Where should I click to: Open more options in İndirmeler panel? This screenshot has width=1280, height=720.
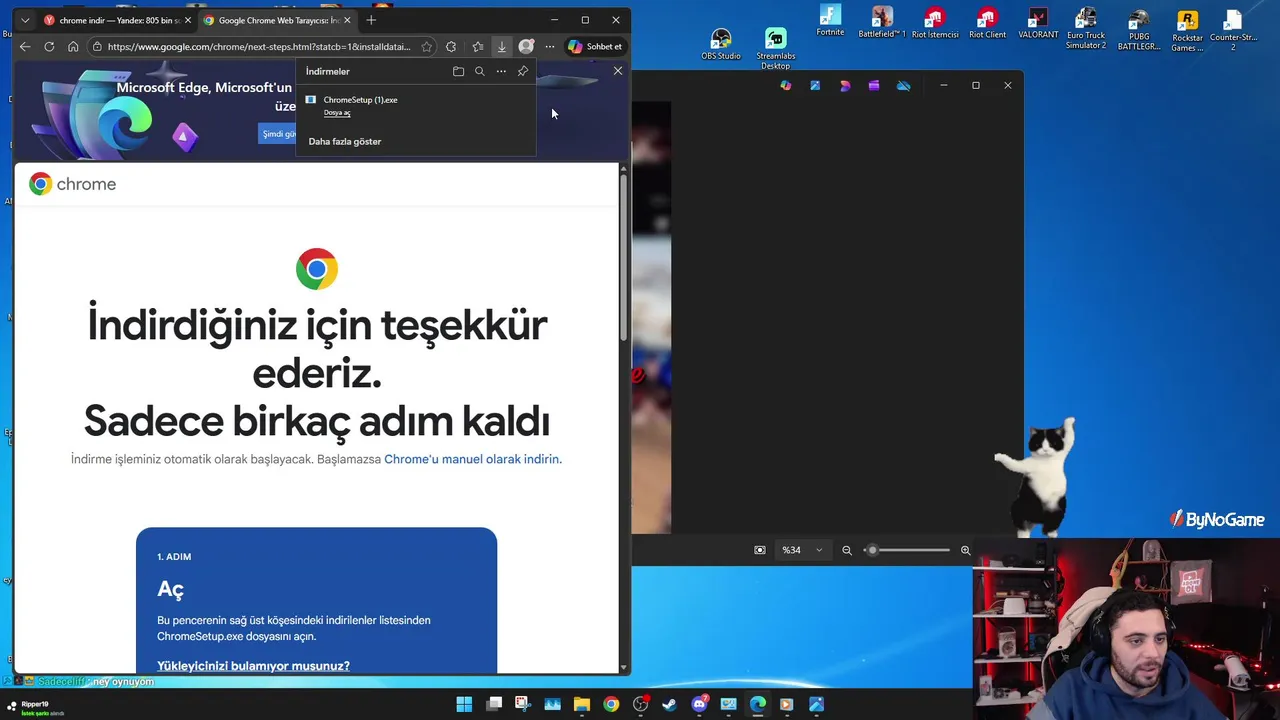coord(501,71)
